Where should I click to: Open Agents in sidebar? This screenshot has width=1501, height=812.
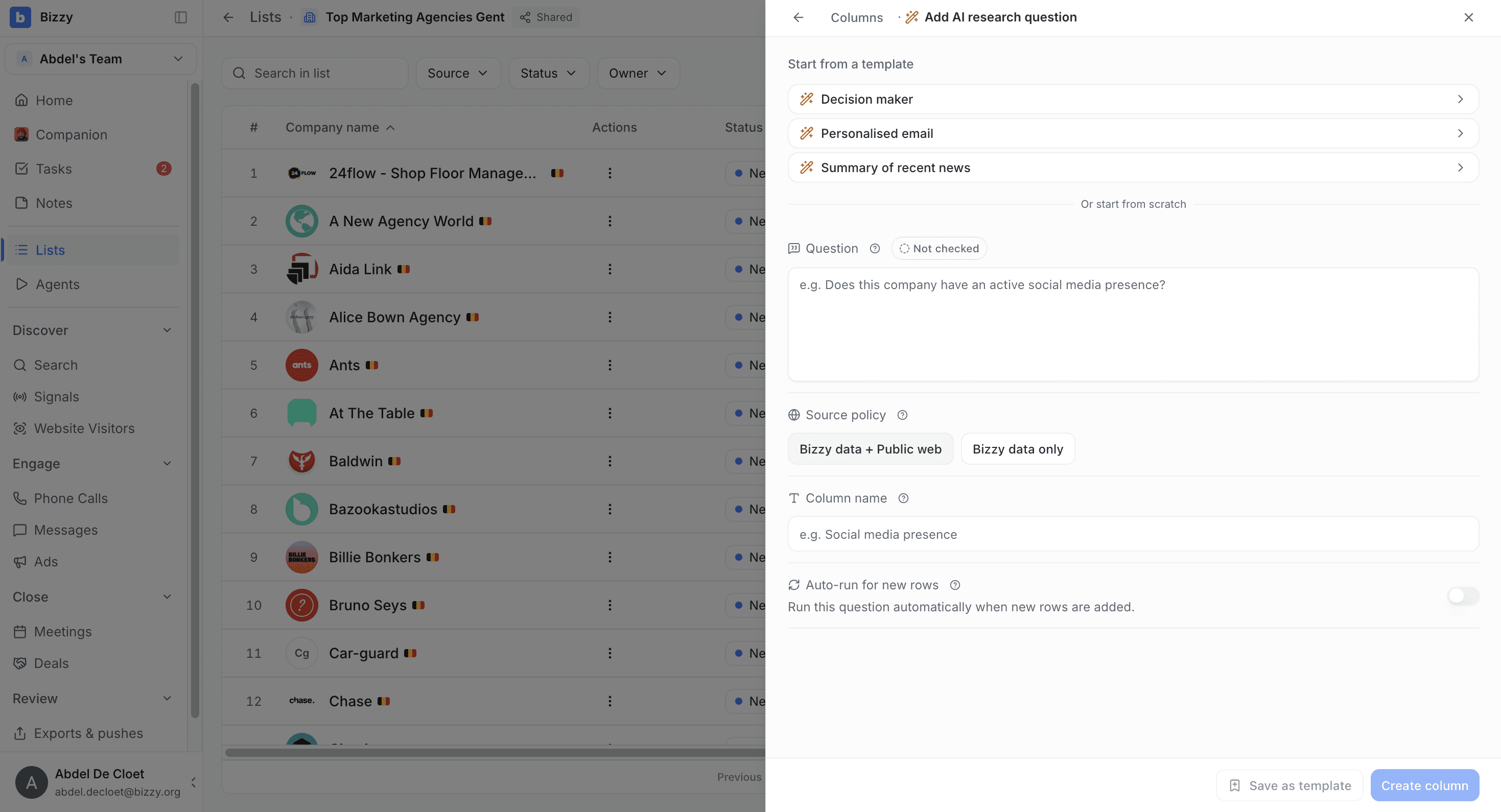[93, 284]
